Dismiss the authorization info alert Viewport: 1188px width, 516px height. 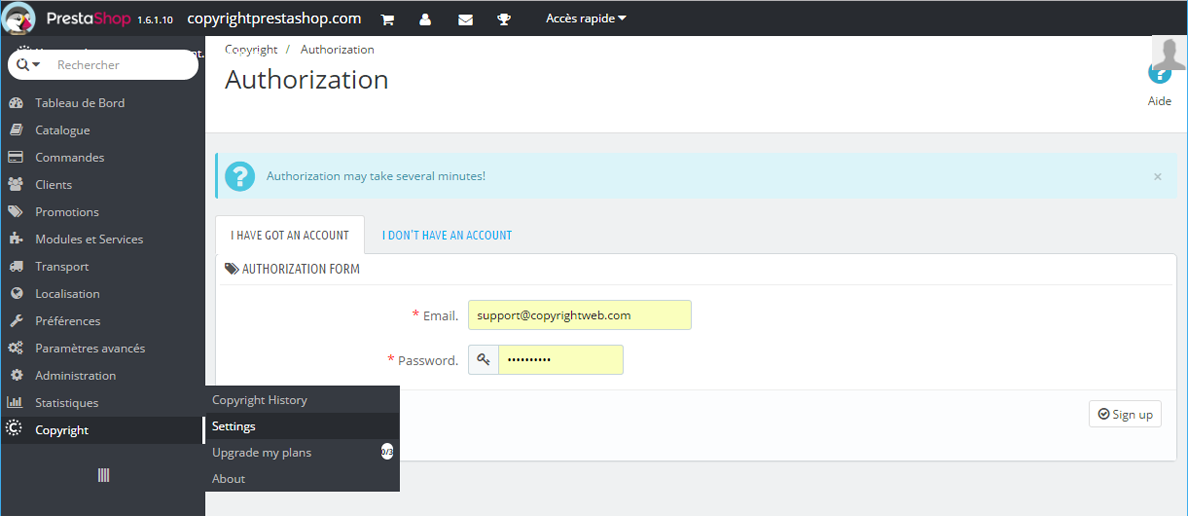(1158, 177)
